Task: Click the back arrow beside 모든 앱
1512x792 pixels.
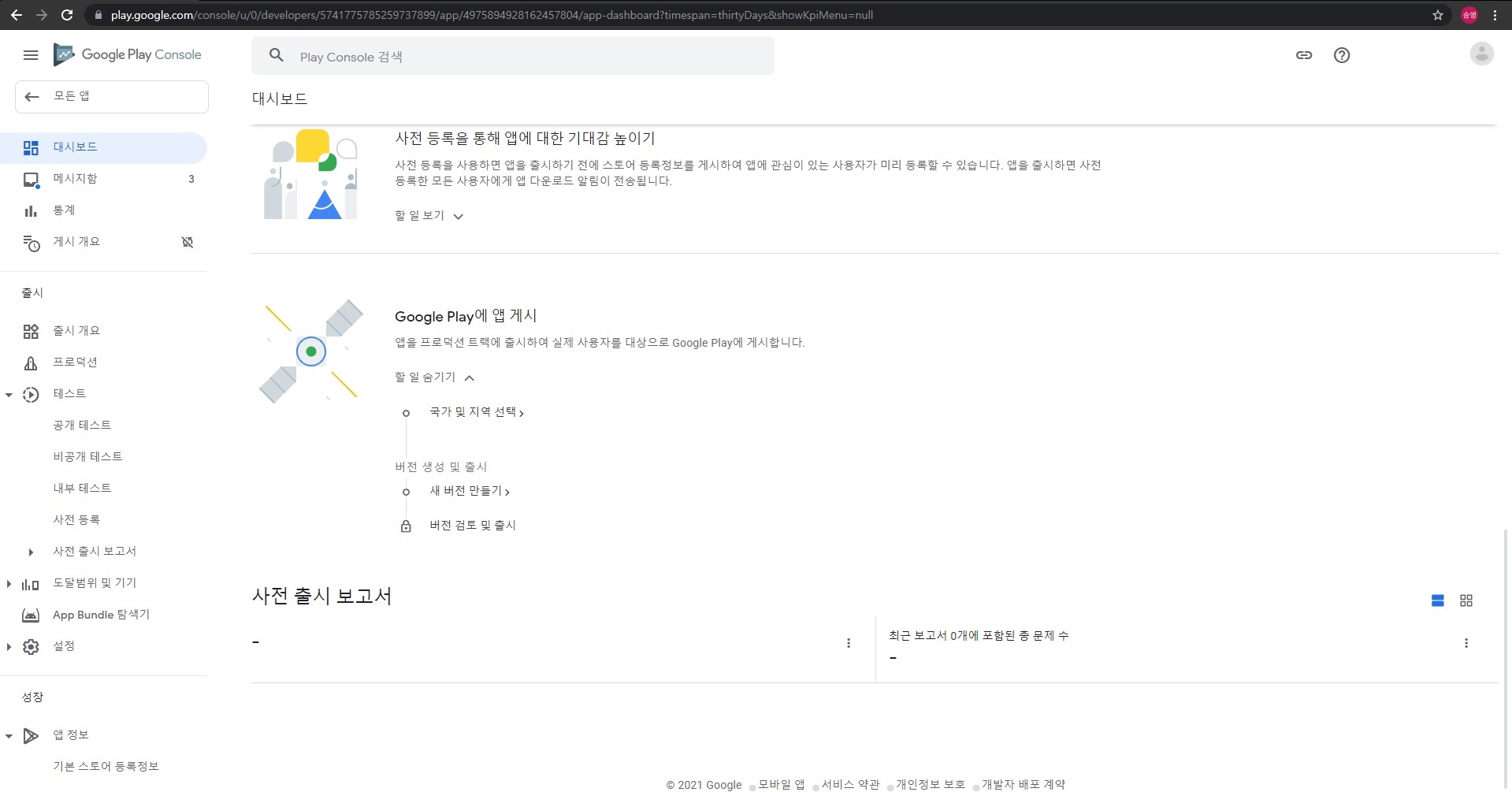Action: coord(32,97)
